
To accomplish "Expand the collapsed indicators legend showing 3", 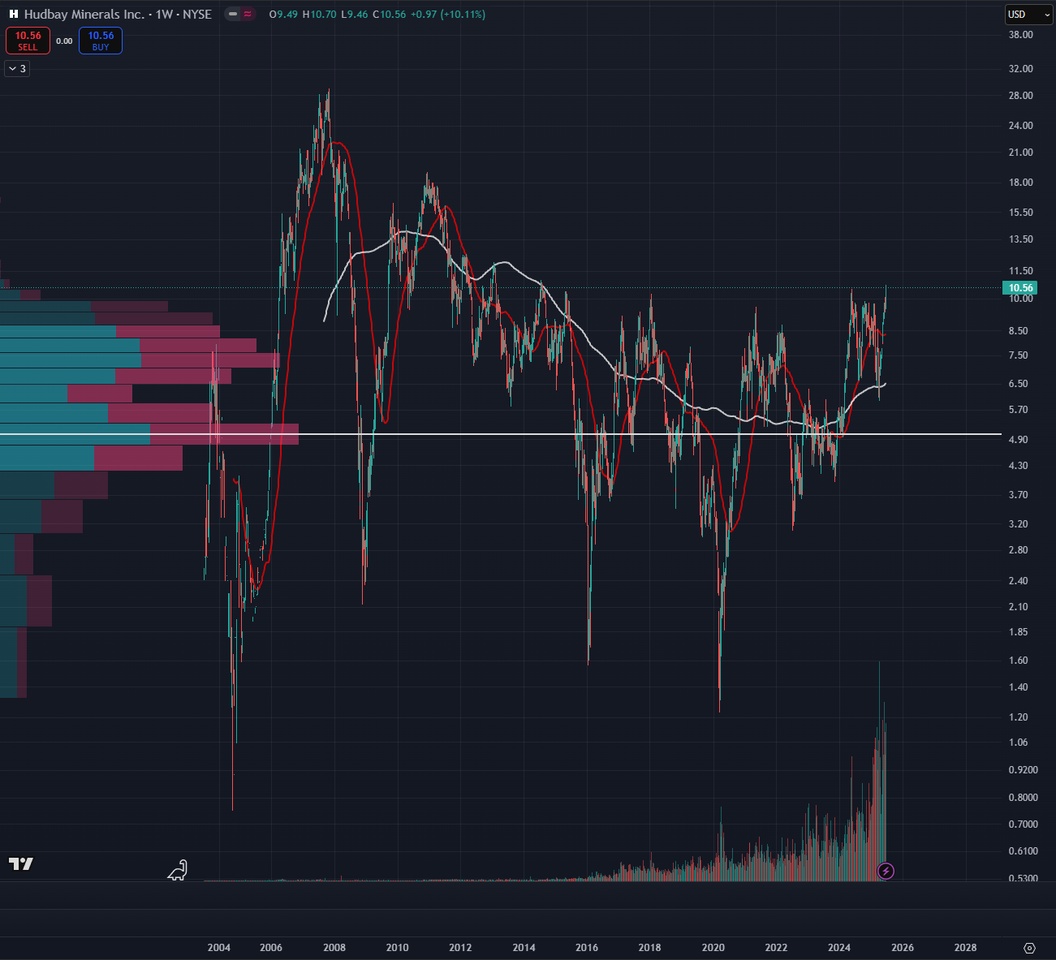I will (x=17, y=69).
